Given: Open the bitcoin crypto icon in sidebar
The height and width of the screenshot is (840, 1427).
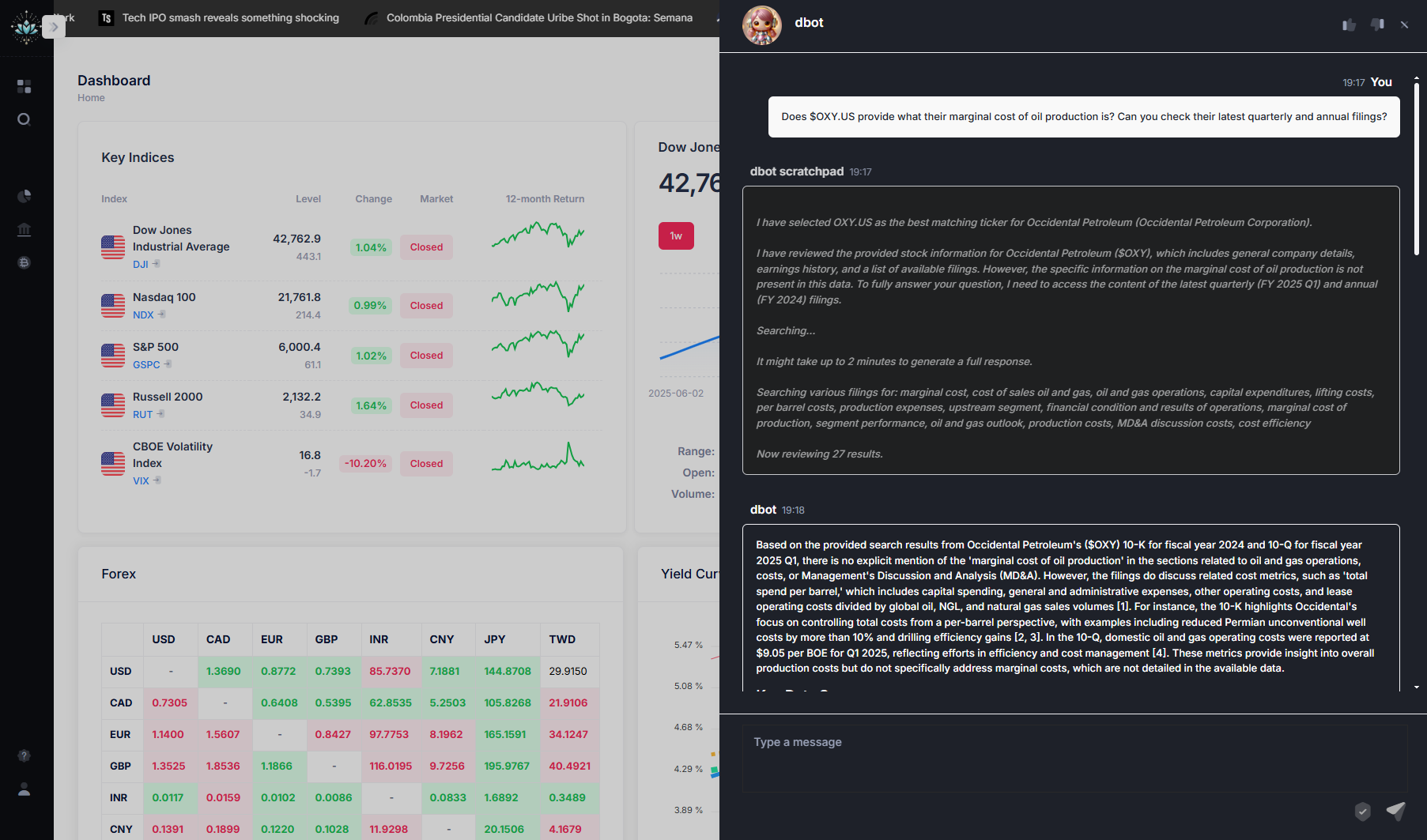Looking at the screenshot, I should [x=24, y=262].
